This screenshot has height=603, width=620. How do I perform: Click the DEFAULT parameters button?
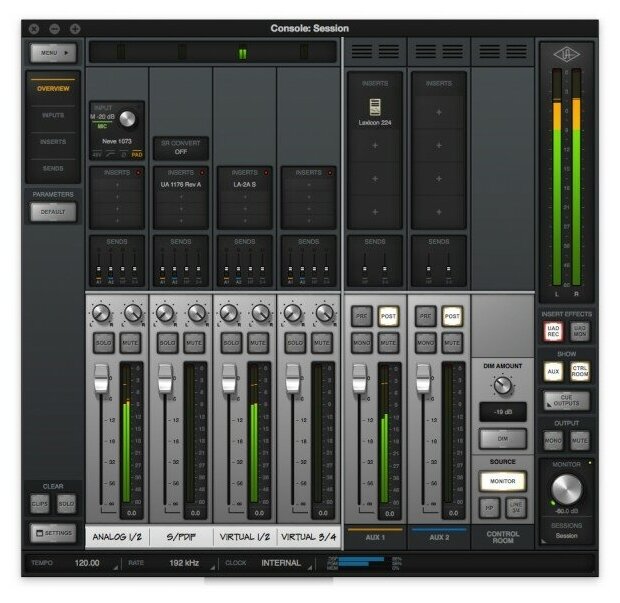(53, 212)
